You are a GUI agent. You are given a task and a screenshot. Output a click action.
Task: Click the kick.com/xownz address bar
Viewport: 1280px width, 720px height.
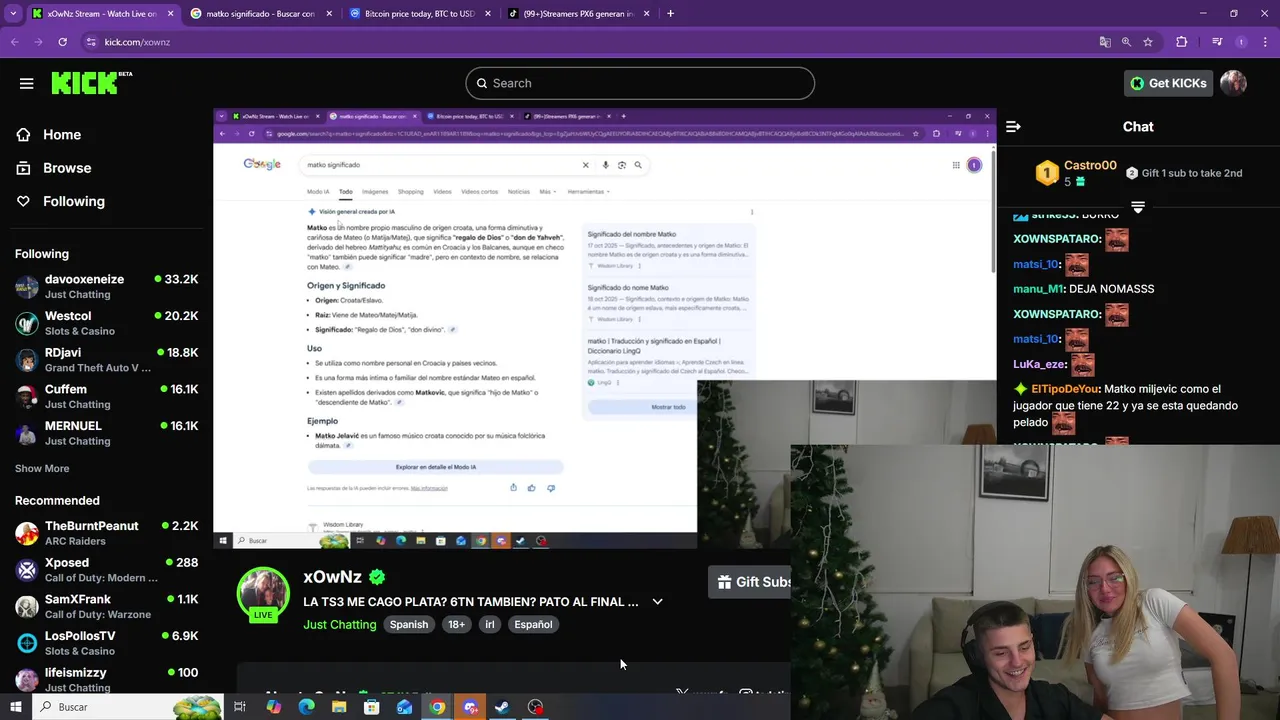(x=590, y=42)
